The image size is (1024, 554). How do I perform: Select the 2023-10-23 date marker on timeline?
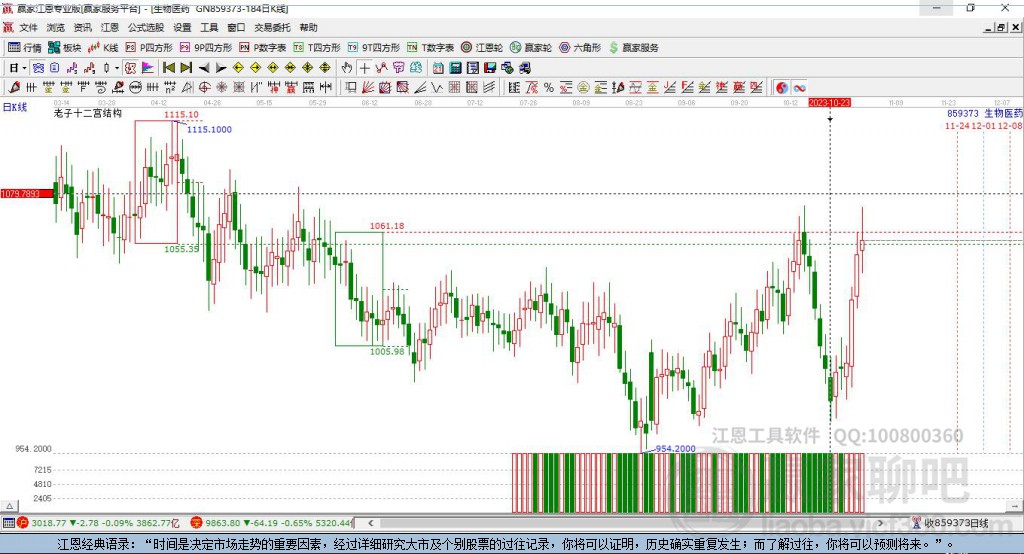(829, 102)
